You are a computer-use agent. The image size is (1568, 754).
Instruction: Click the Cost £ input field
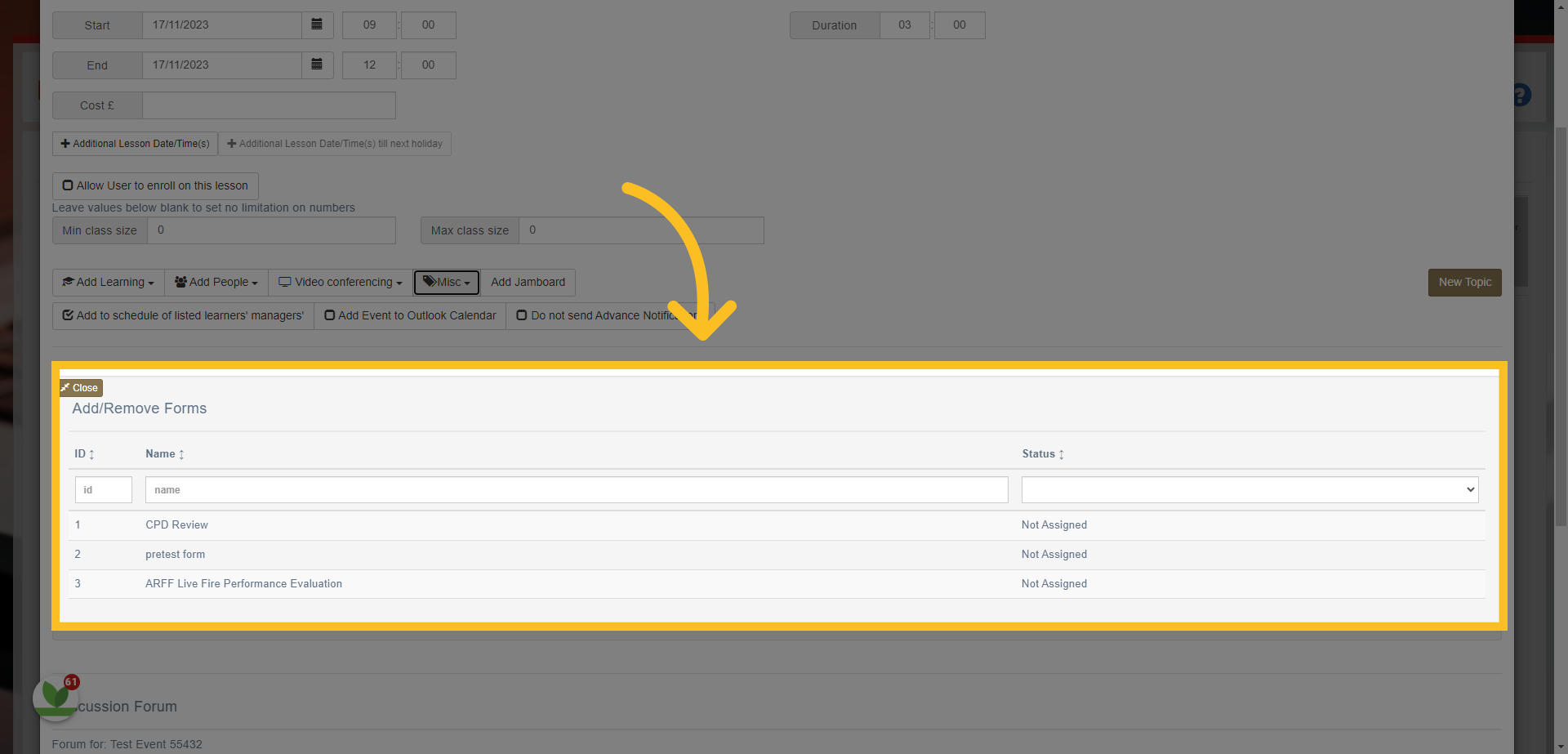(x=269, y=105)
